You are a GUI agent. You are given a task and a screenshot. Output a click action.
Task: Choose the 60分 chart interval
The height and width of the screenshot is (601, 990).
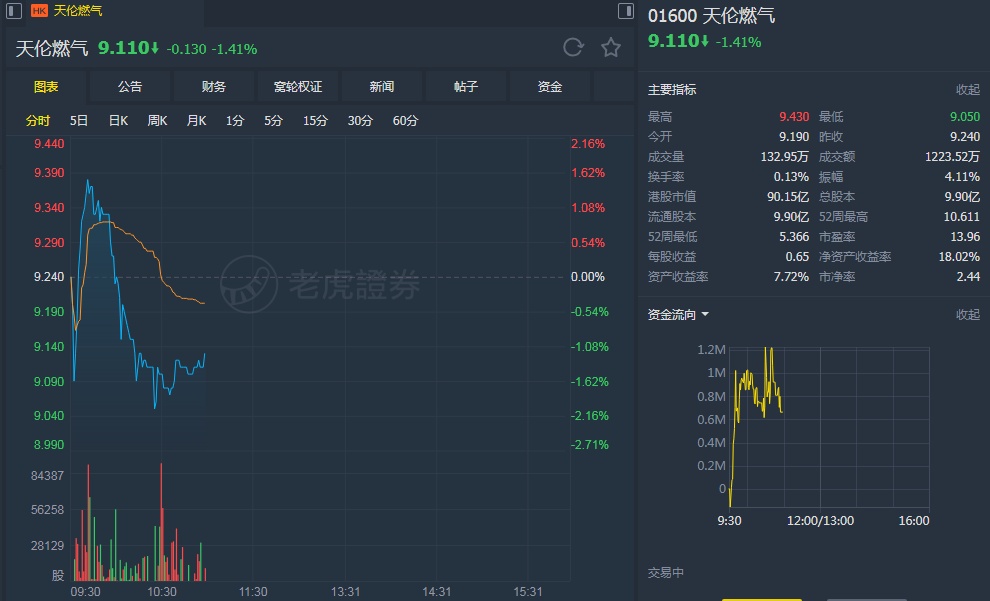coord(405,121)
